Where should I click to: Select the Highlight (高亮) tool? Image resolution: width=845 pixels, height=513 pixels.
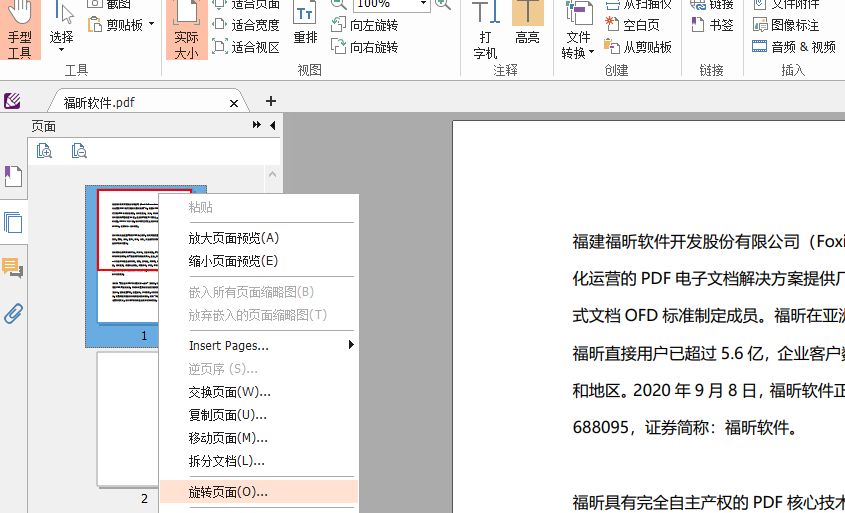[x=527, y=24]
